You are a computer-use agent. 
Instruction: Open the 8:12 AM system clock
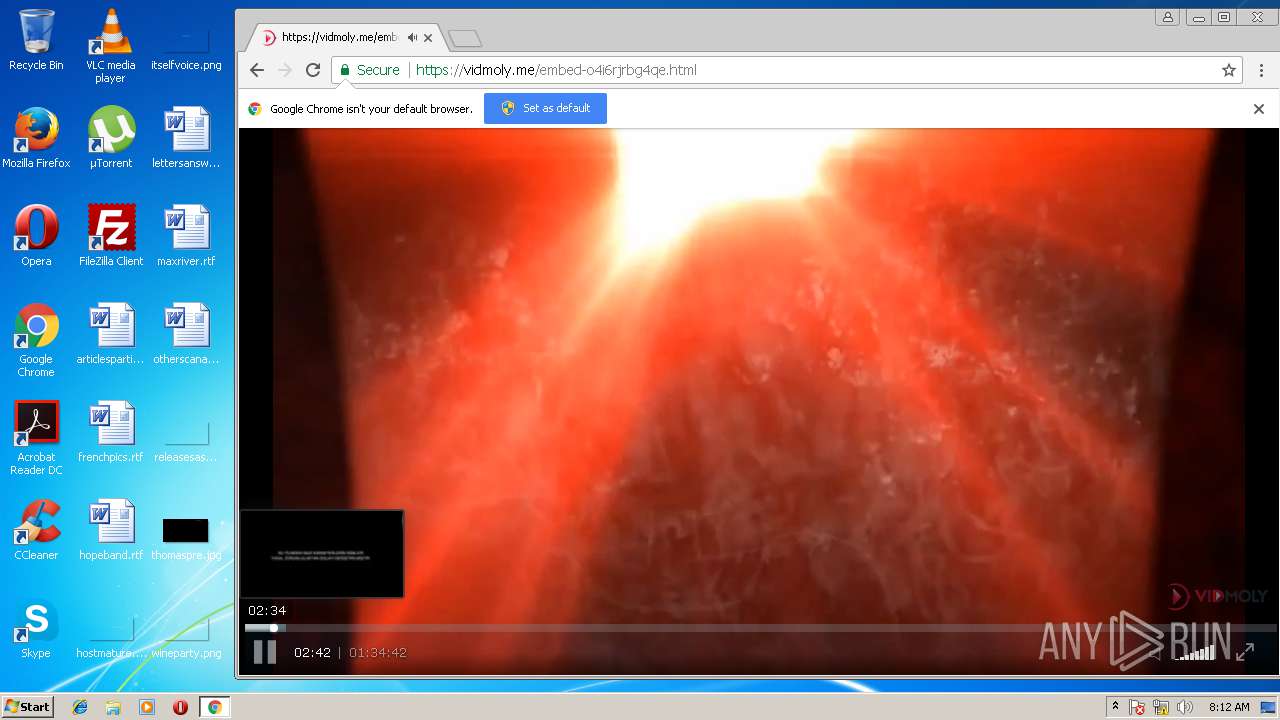[1229, 707]
